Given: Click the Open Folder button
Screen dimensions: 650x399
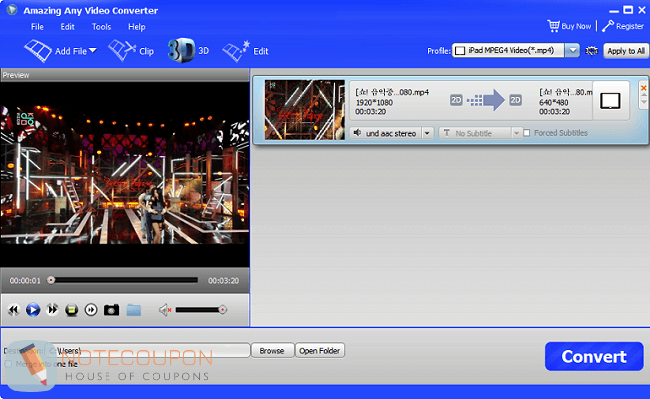Looking at the screenshot, I should [320, 351].
